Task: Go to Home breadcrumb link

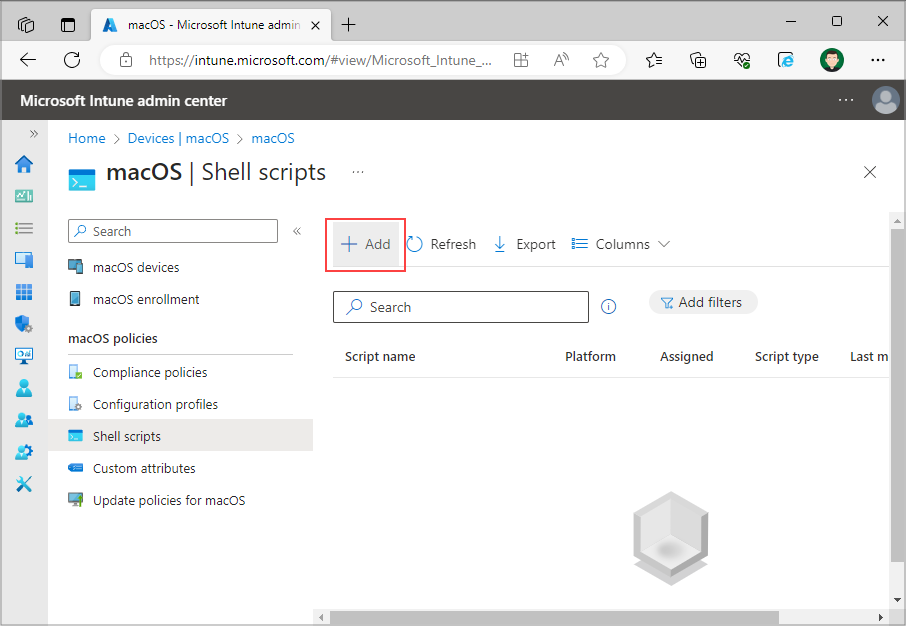Action: (x=87, y=138)
